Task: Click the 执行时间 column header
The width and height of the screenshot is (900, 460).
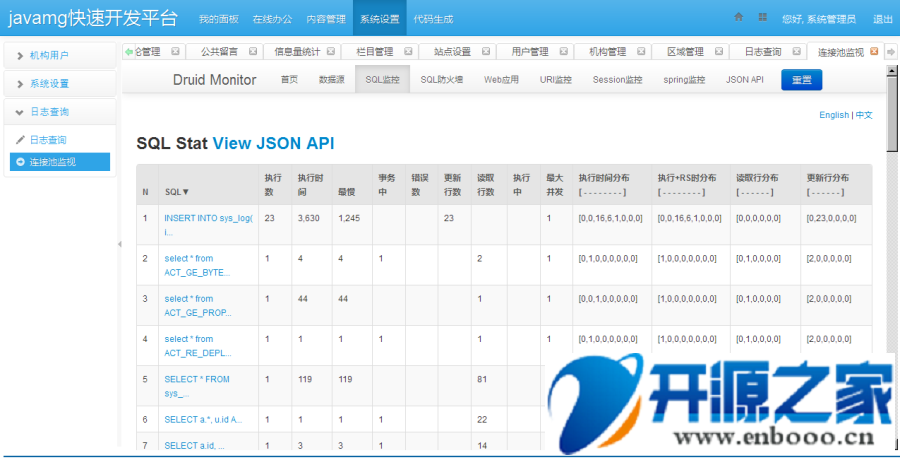Action: [x=310, y=185]
